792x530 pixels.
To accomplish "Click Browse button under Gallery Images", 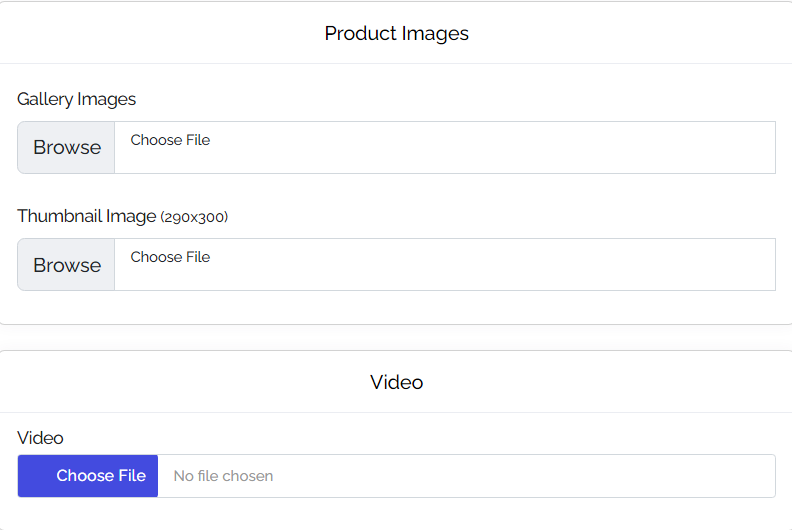I will (66, 147).
